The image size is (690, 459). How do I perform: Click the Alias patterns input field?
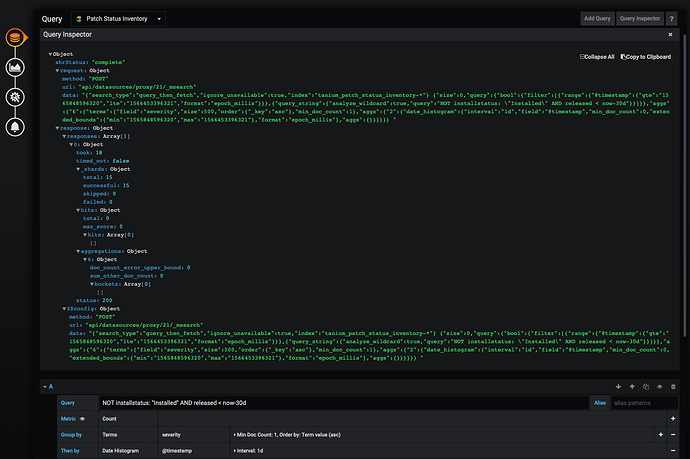point(632,401)
